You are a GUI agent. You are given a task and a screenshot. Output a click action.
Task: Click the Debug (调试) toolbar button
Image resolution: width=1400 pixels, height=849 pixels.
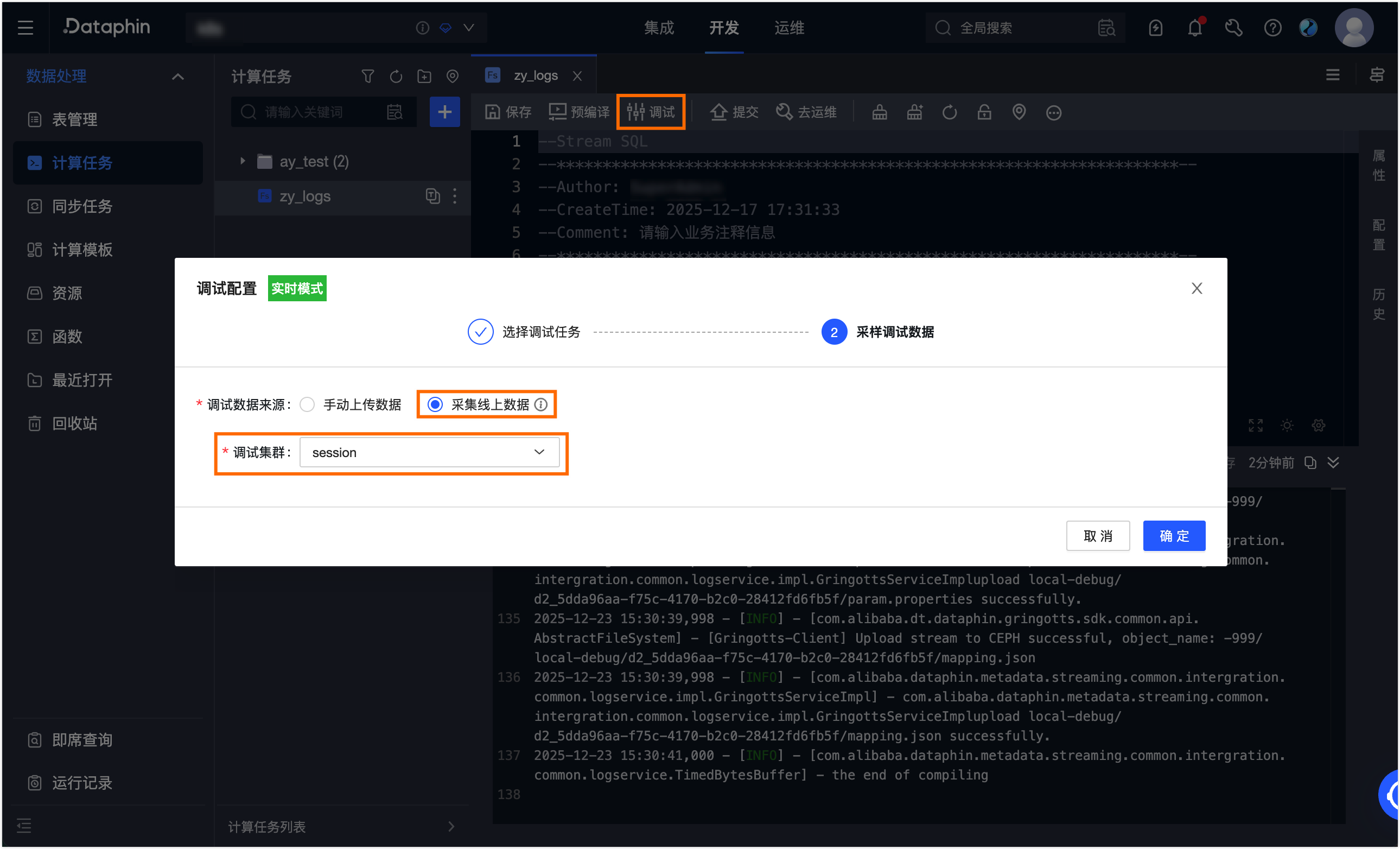(x=651, y=112)
